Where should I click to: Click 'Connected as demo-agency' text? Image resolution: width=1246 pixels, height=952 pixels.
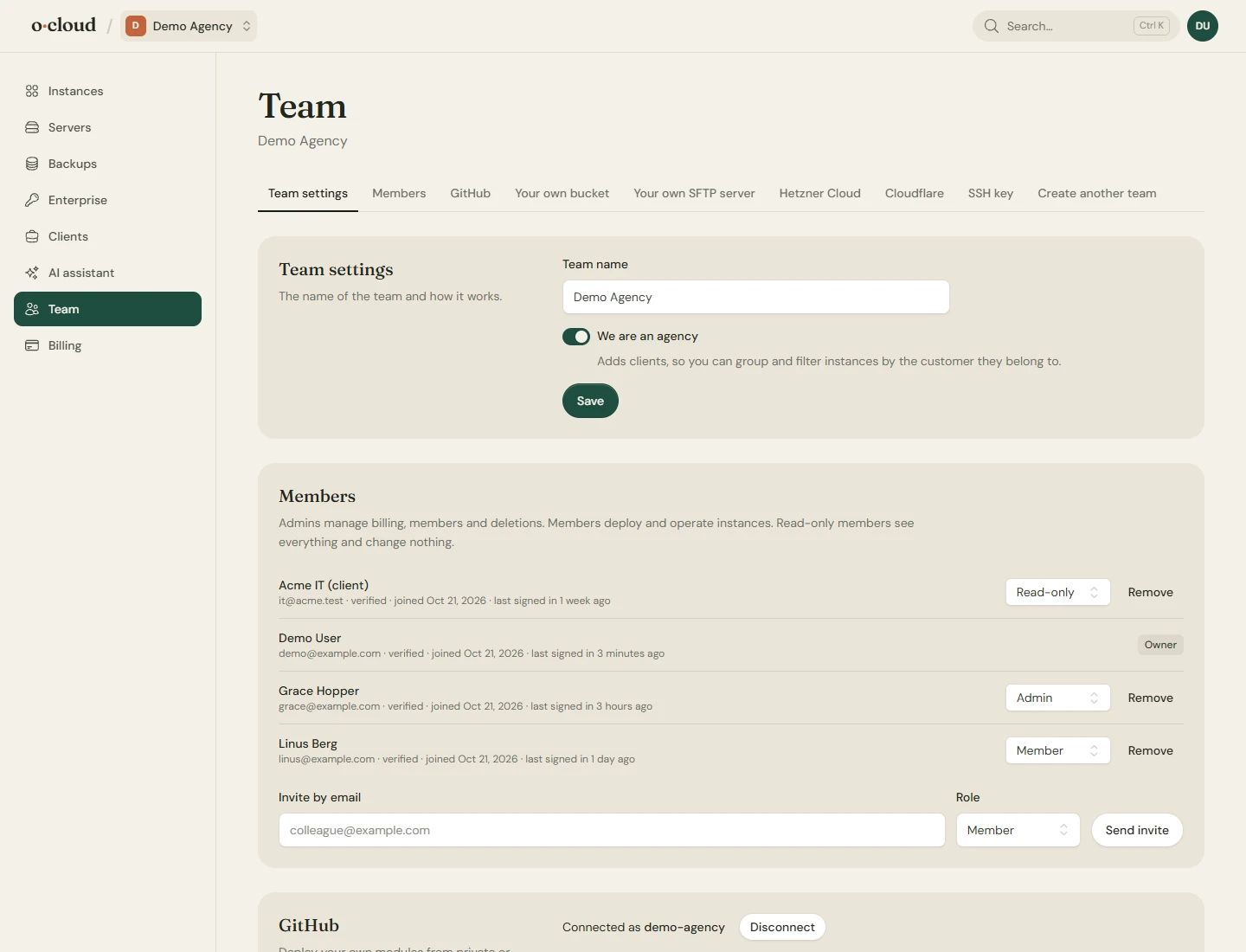[644, 927]
